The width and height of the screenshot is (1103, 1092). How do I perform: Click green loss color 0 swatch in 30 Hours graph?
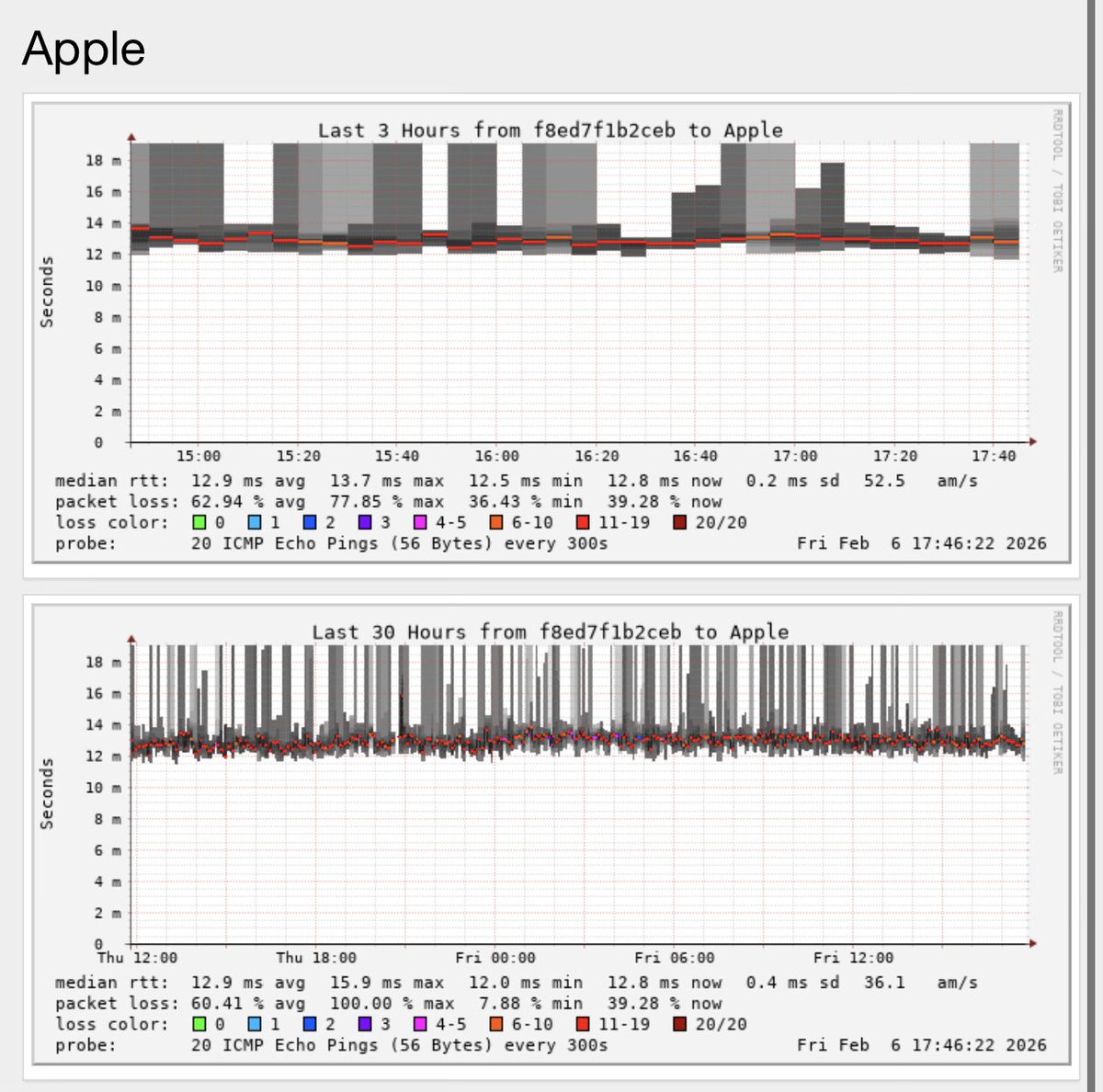[199, 1025]
